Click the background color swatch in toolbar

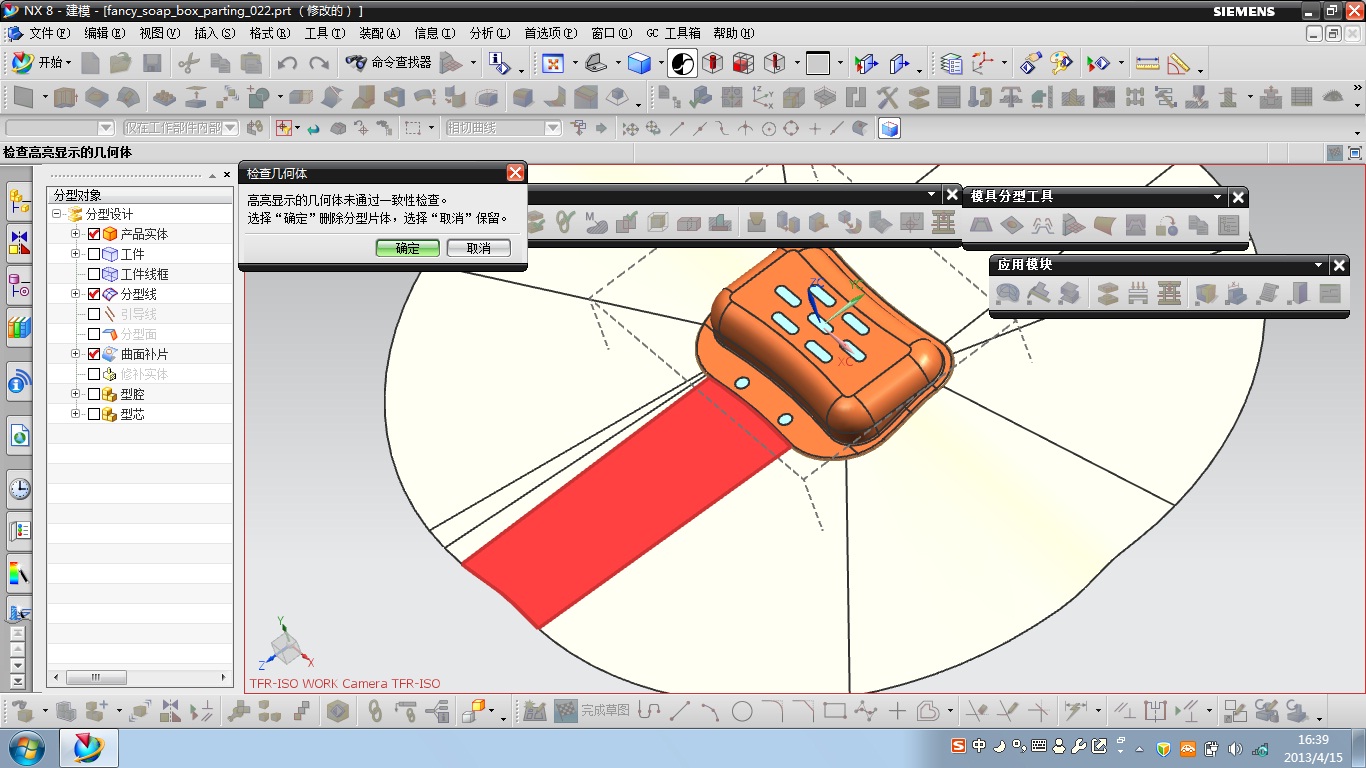coord(818,63)
